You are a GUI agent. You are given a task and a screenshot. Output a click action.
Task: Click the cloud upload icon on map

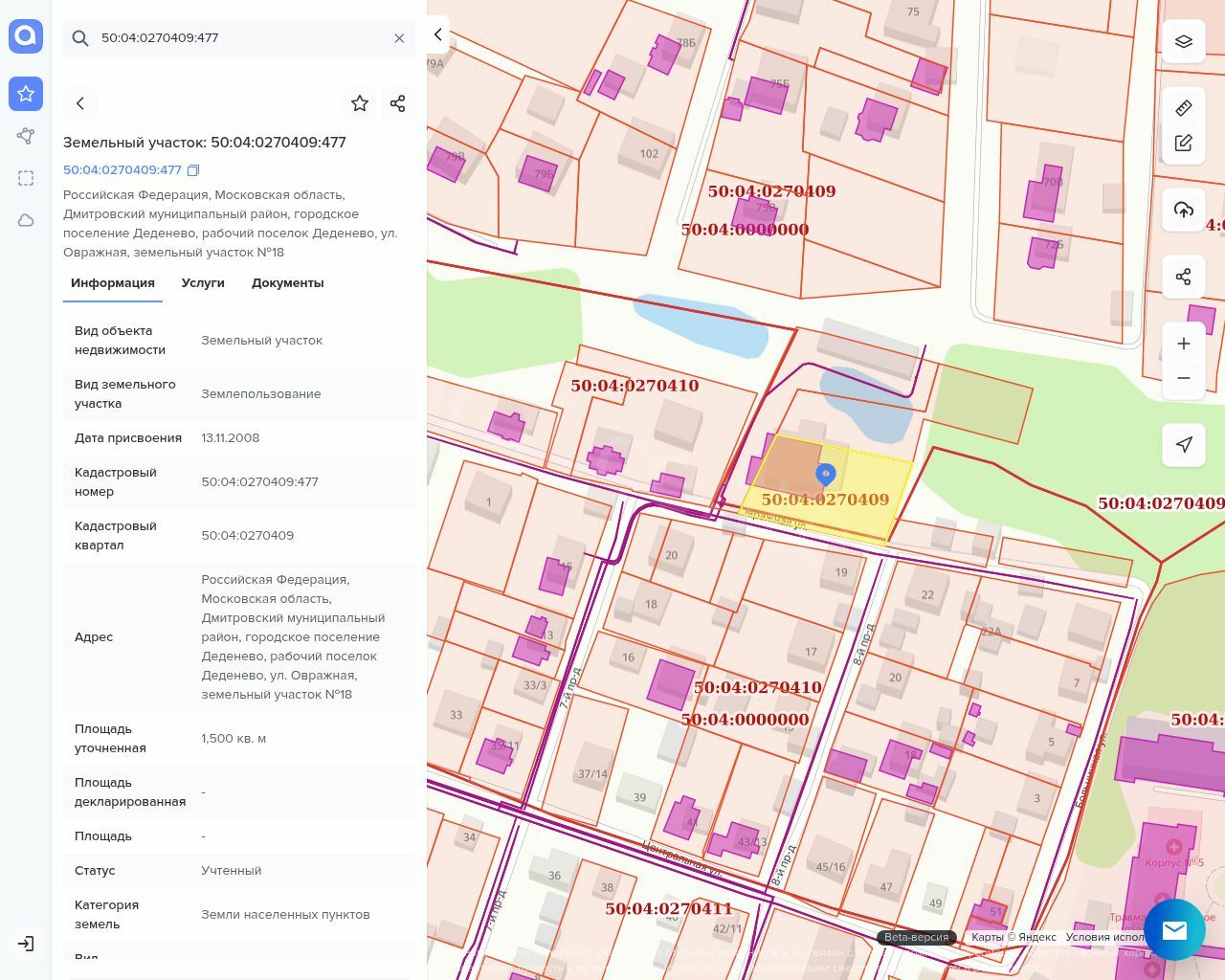1184,211
